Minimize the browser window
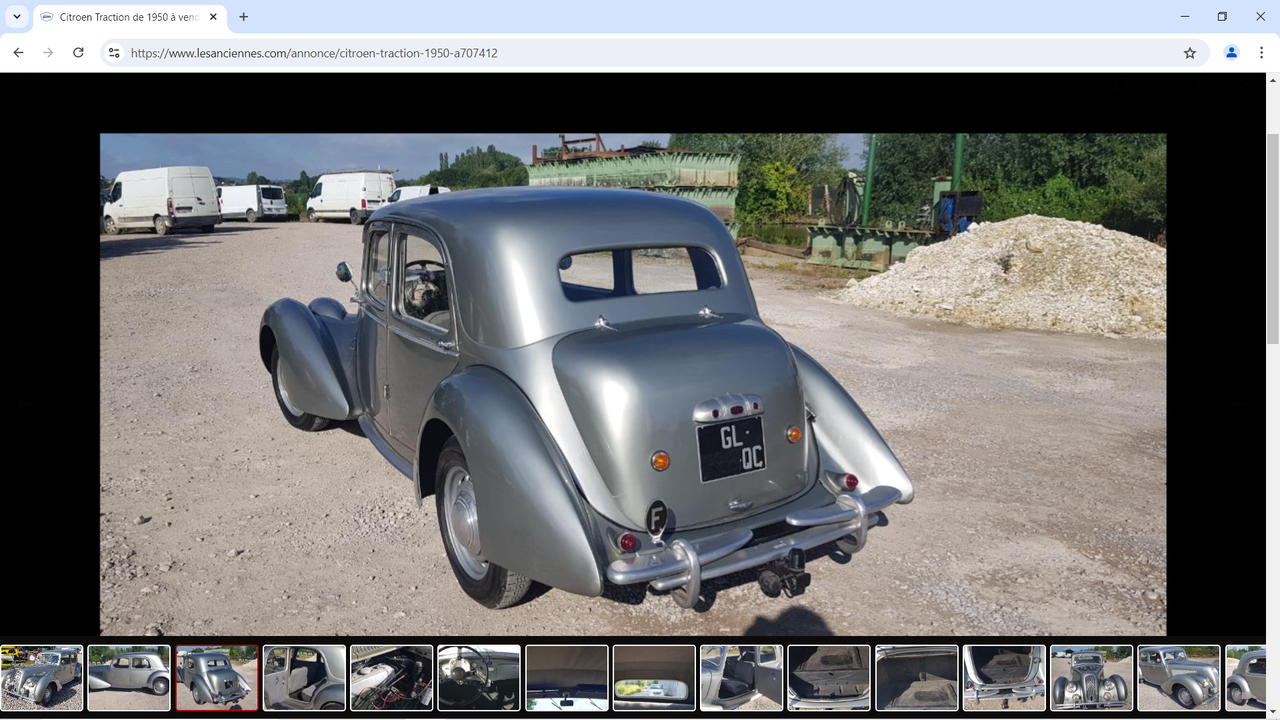 [1185, 17]
